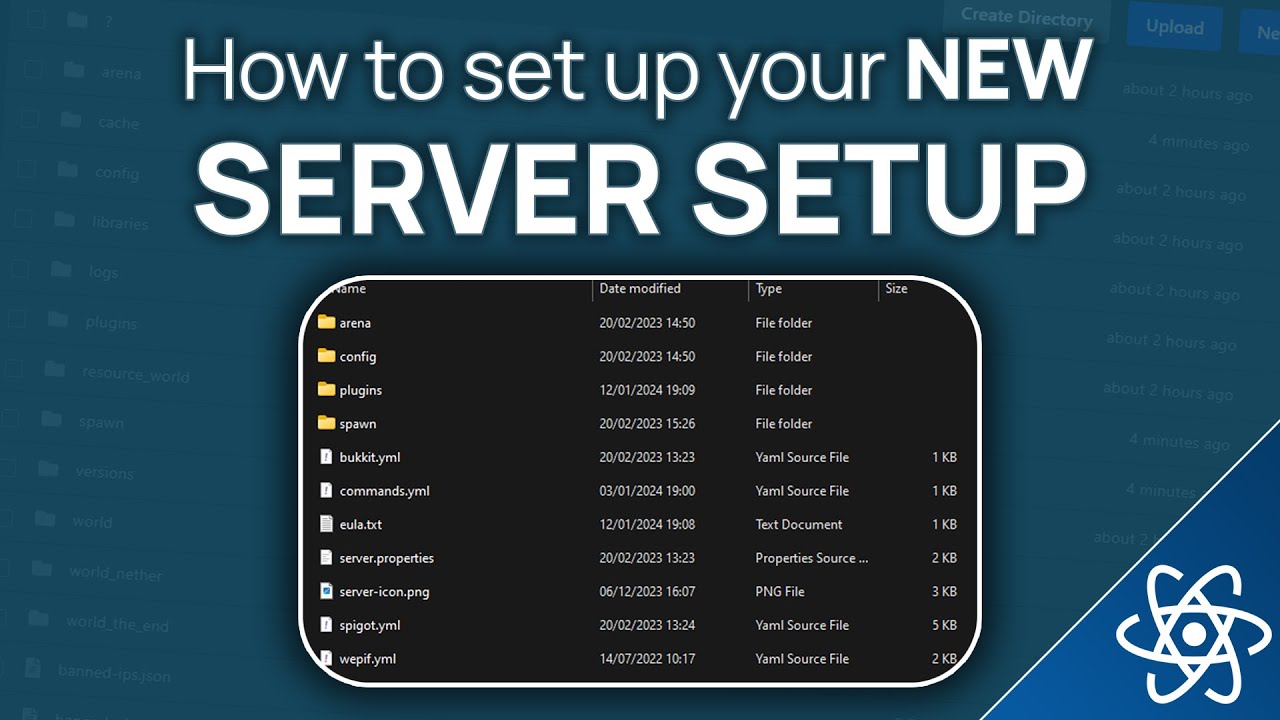Click the date 06/12/2023 16:07 in the server-icon.png row
This screenshot has width=1280, height=720.
tap(647, 592)
